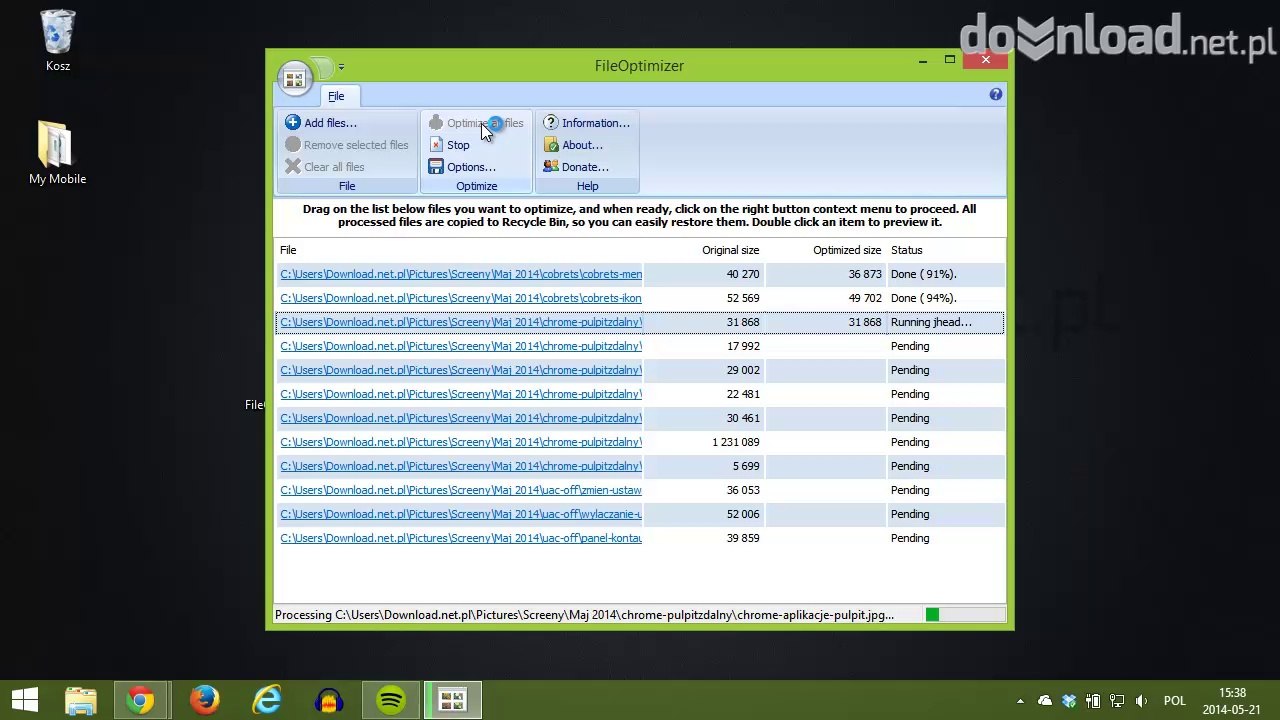The height and width of the screenshot is (720, 1280).
Task: Switch to Spotify in the taskbar
Action: point(391,700)
